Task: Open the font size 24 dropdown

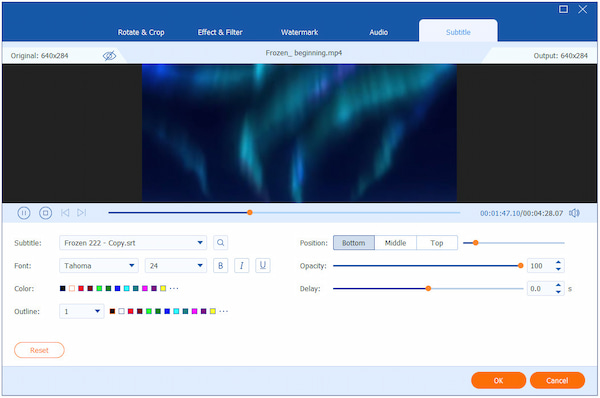Action: point(176,266)
